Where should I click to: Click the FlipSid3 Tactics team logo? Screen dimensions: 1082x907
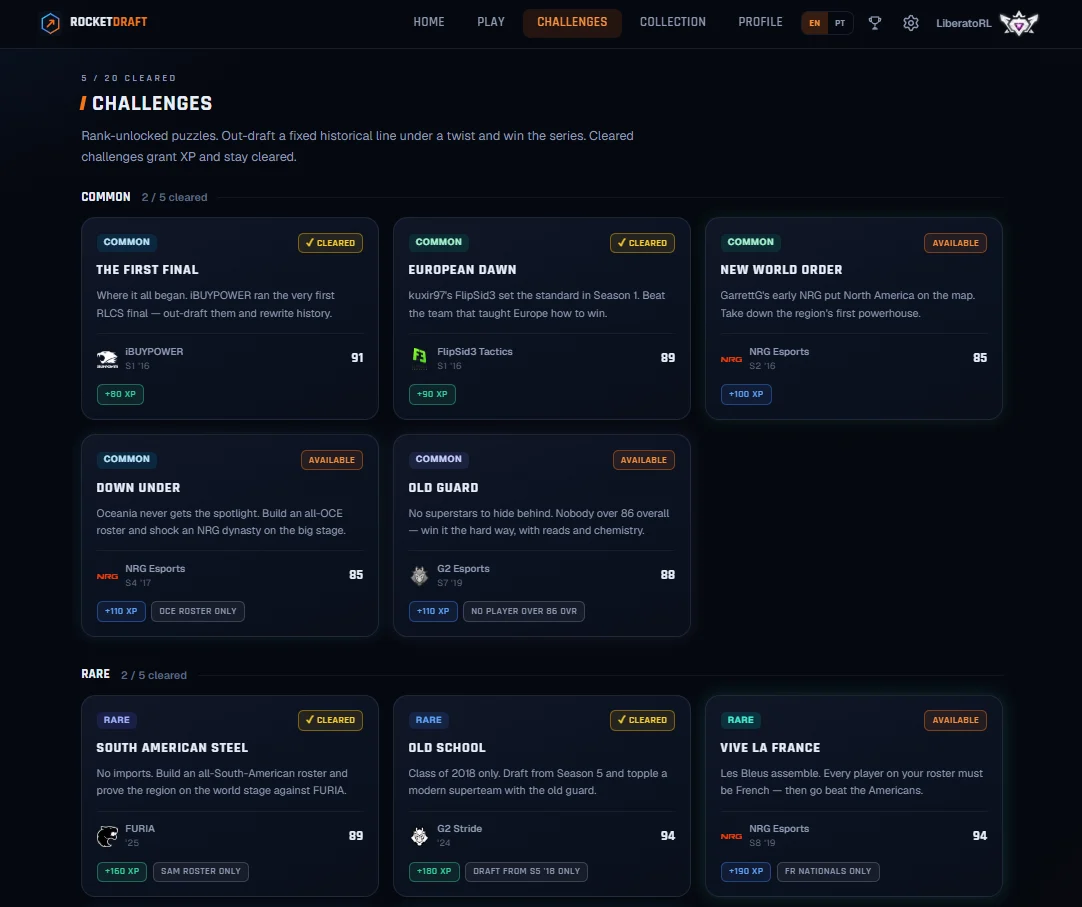(419, 358)
